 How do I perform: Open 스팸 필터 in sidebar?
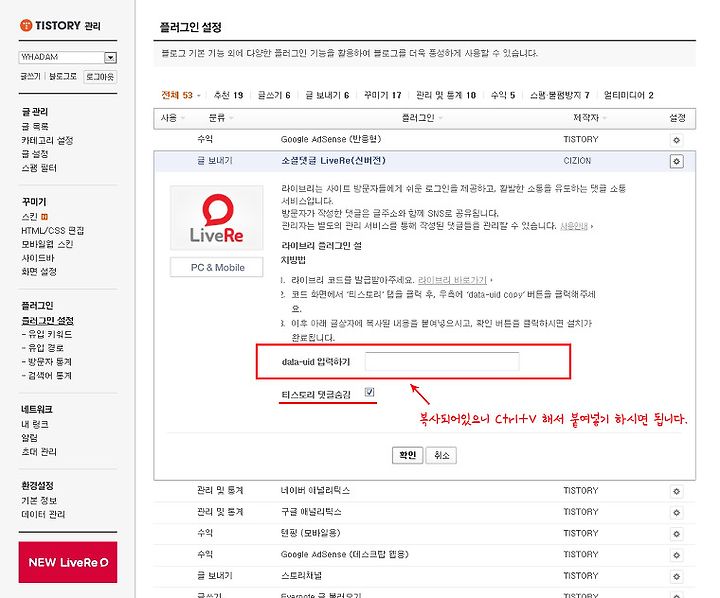(39, 168)
